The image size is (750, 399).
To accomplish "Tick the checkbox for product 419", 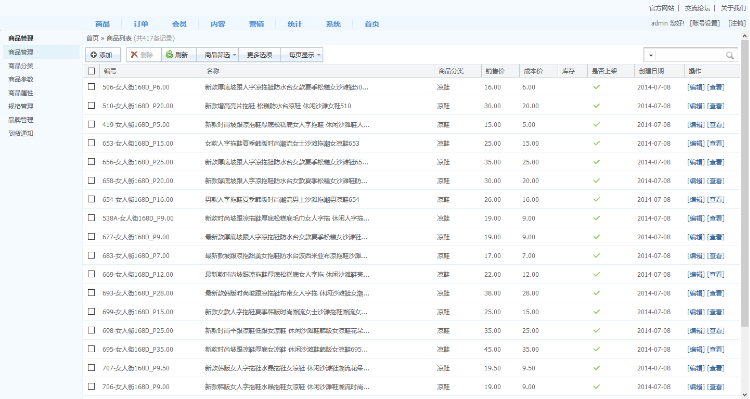I will (91, 124).
